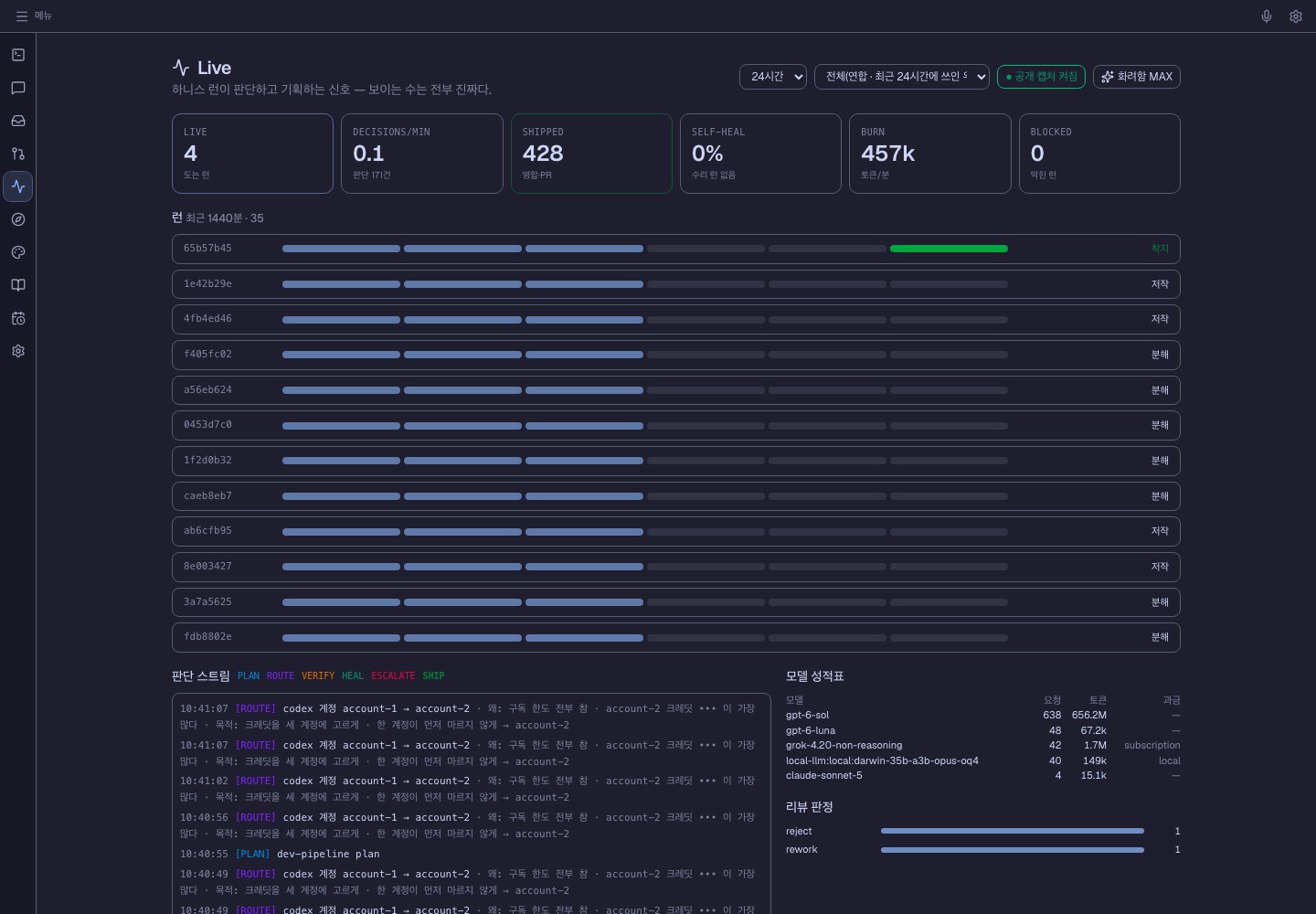1316x914 pixels.
Task: Toggle the HEAL filter tag
Action: [x=353, y=676]
